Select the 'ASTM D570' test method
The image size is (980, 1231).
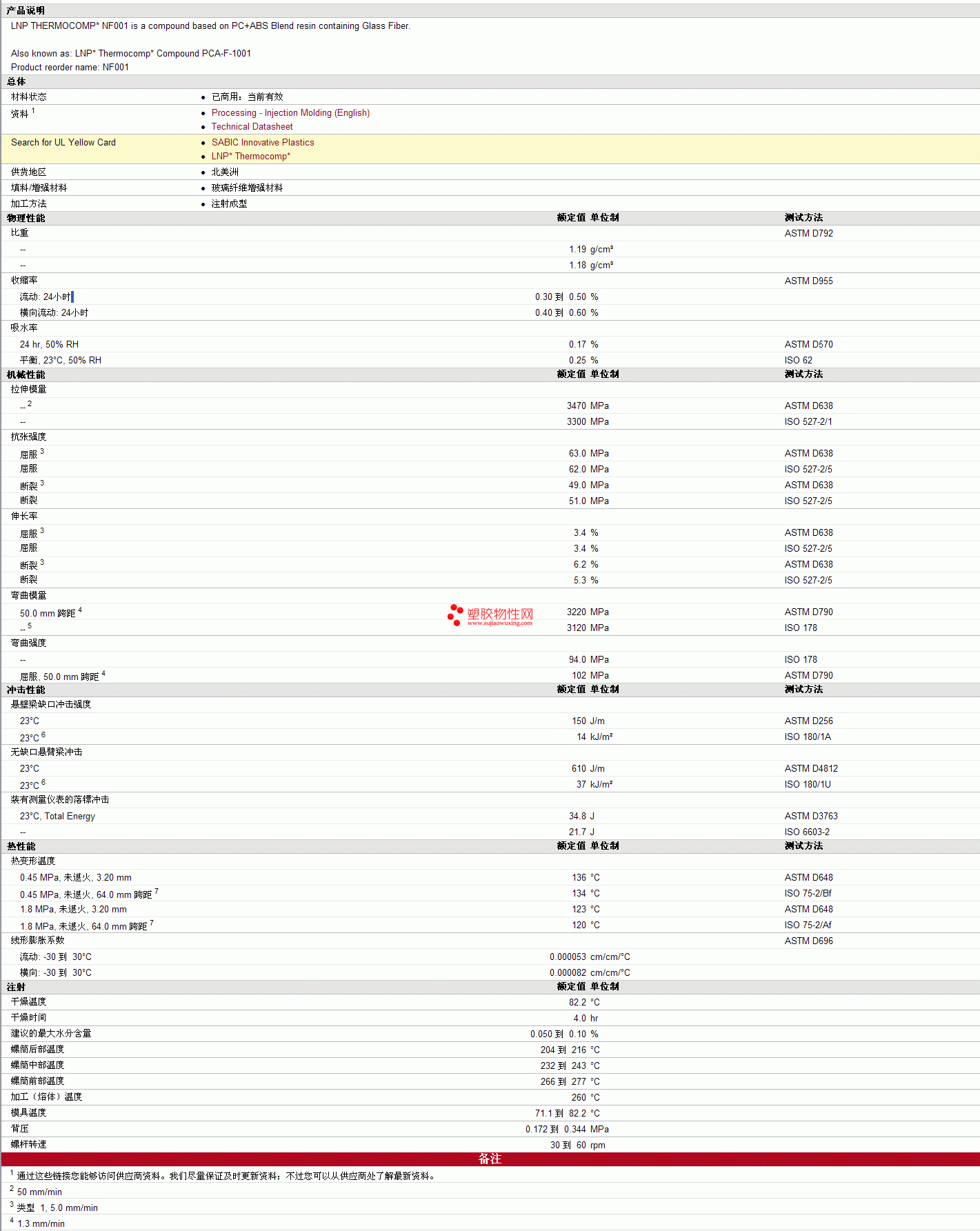[808, 345]
